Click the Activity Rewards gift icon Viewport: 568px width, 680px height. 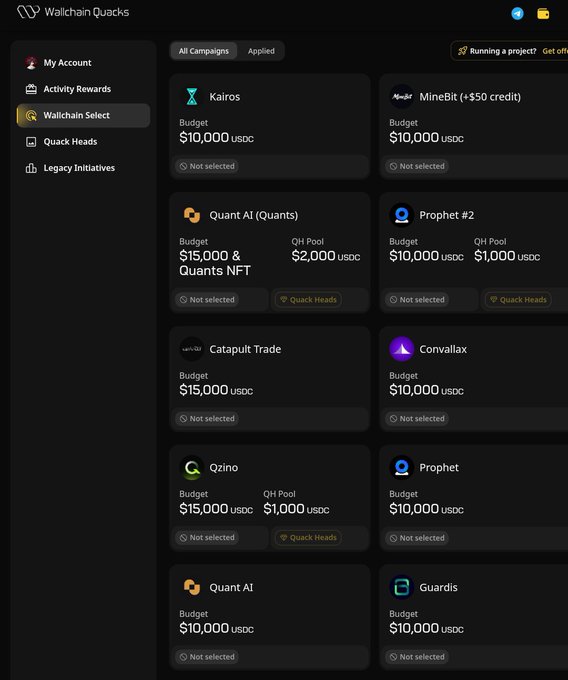(31, 89)
